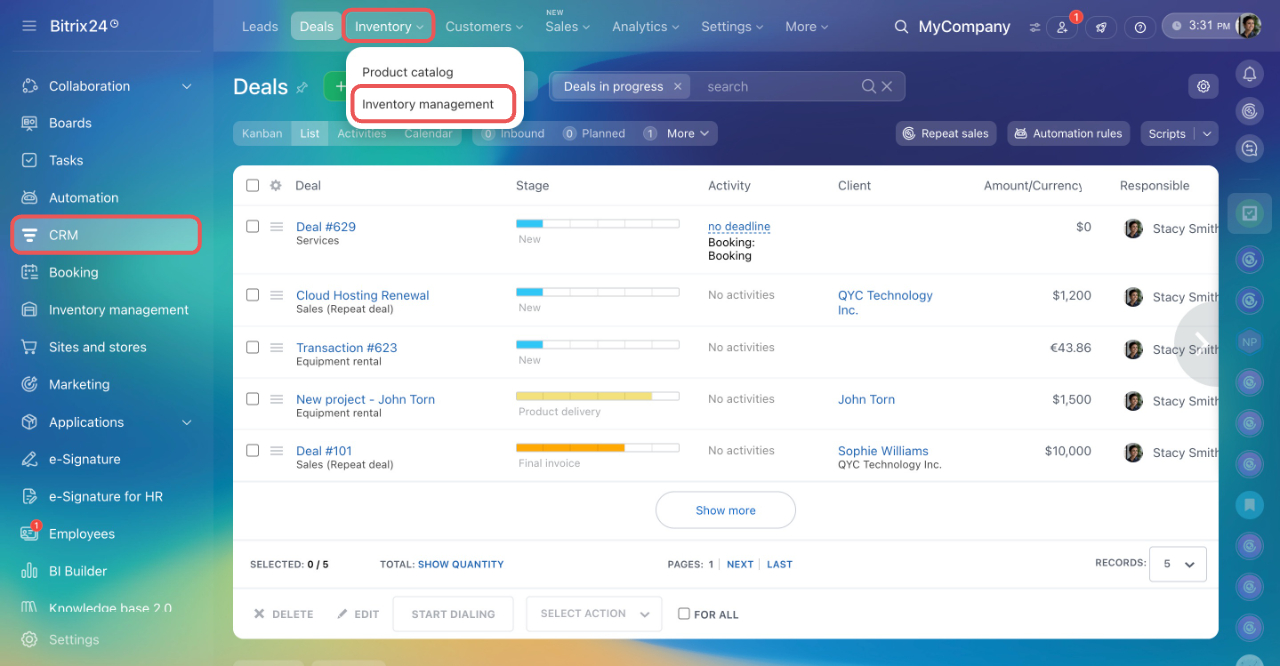Click into the Deals search field
1280x666 pixels.
780,87
